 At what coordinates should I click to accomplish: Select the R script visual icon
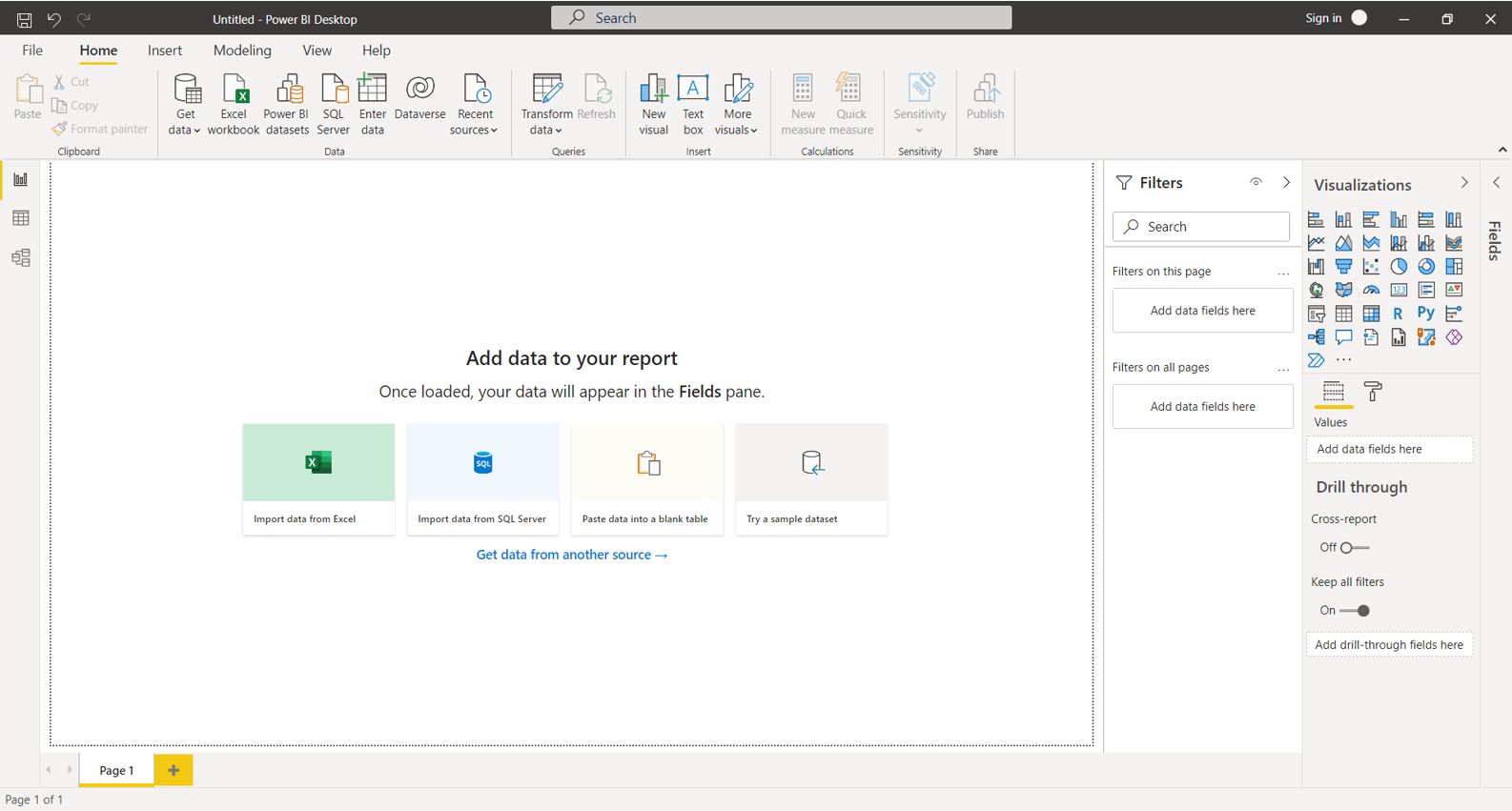click(x=1398, y=314)
